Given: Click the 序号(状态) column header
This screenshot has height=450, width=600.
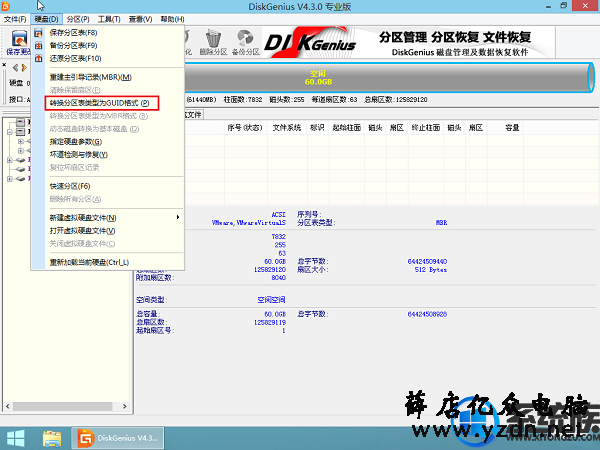Looking at the screenshot, I should point(245,128).
